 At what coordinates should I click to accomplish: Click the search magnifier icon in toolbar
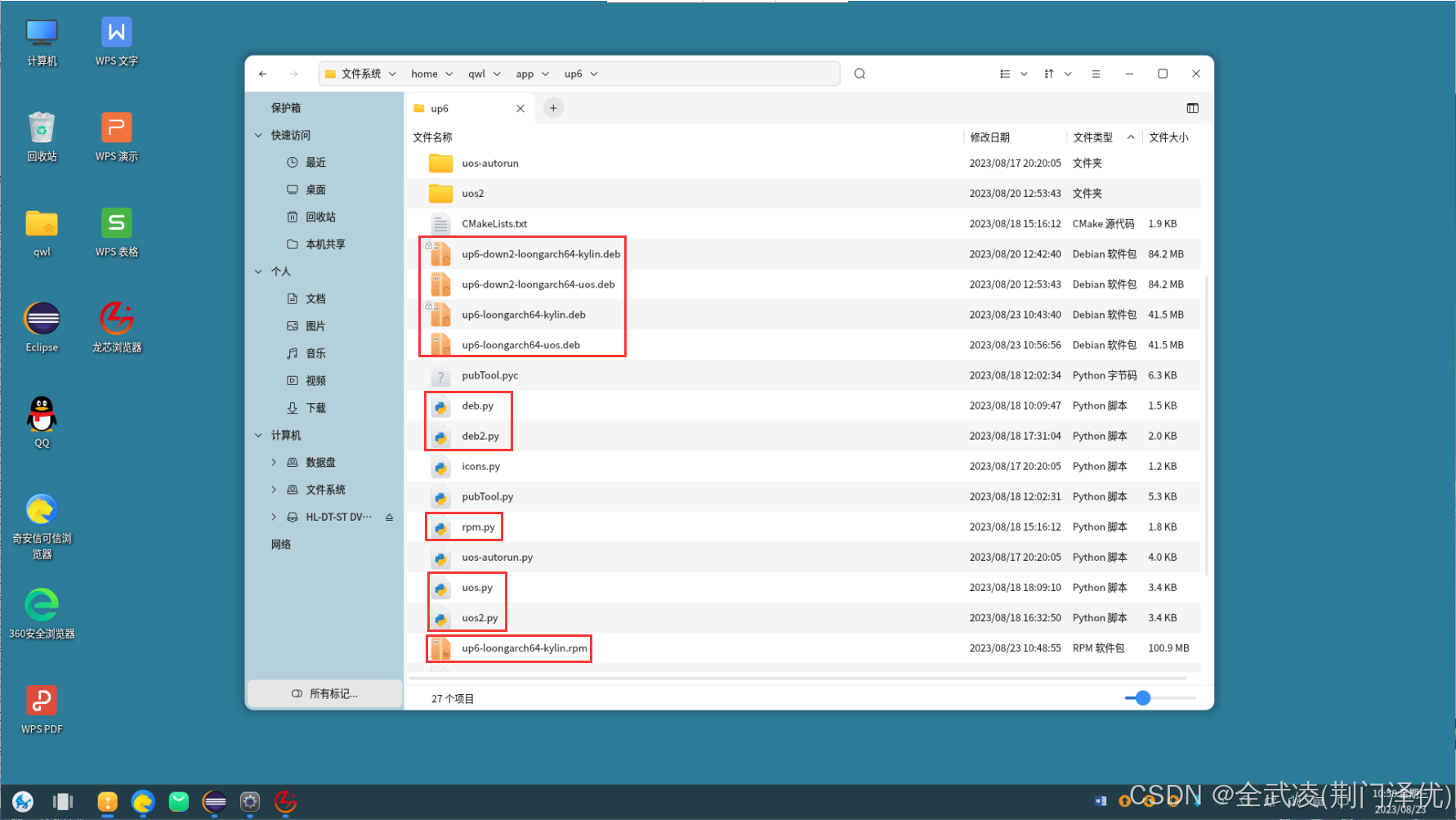860,74
